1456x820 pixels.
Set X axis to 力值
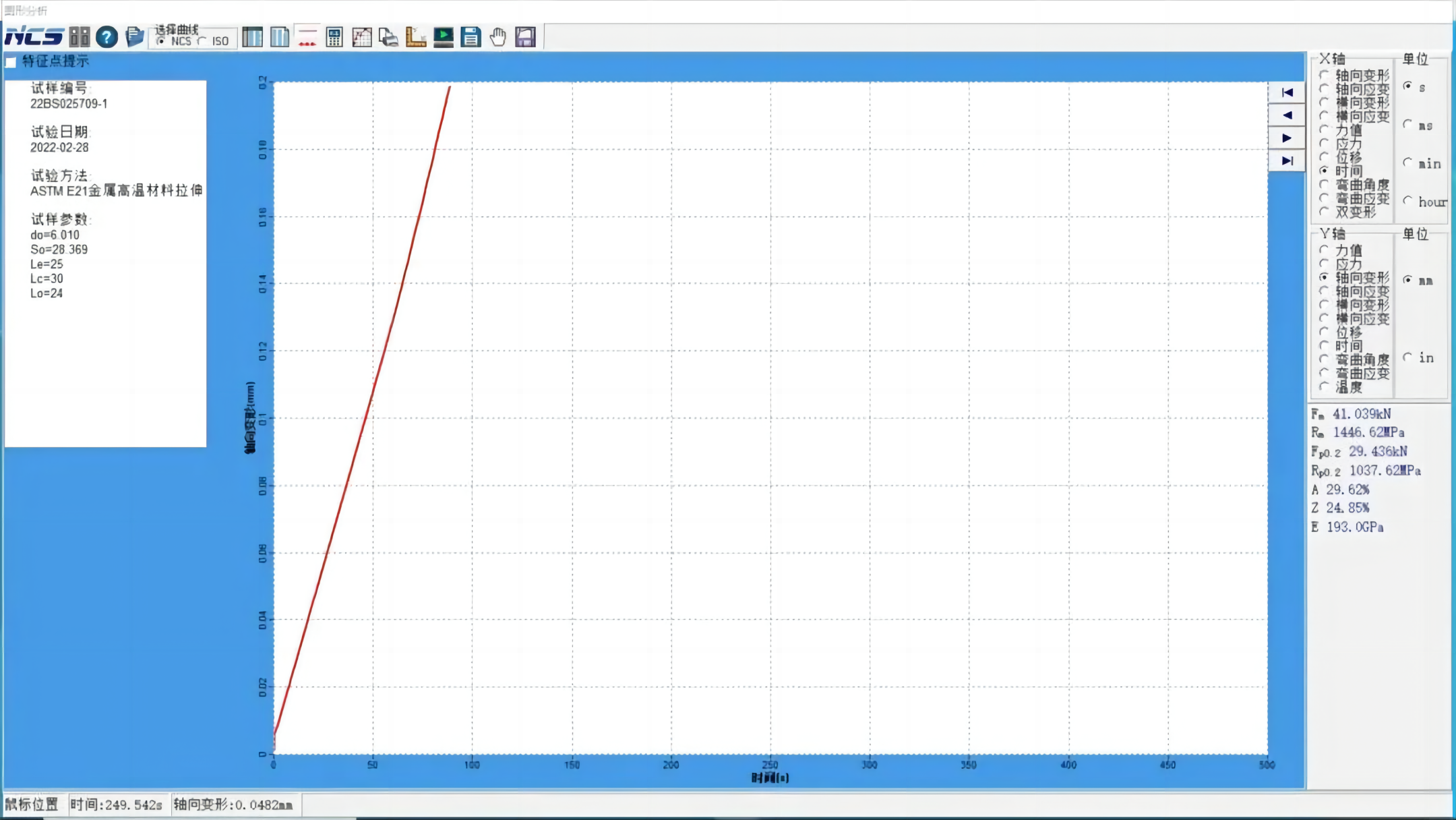tap(1324, 129)
